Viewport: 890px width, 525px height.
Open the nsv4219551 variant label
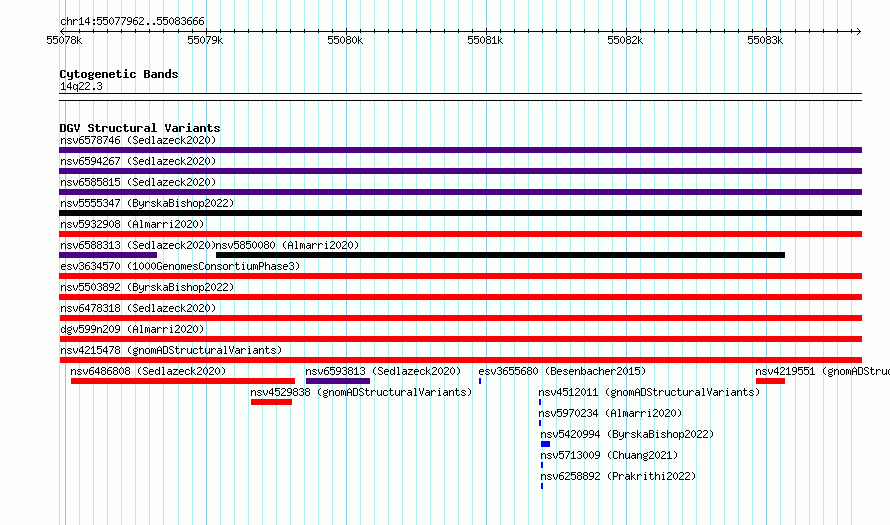pos(822,371)
